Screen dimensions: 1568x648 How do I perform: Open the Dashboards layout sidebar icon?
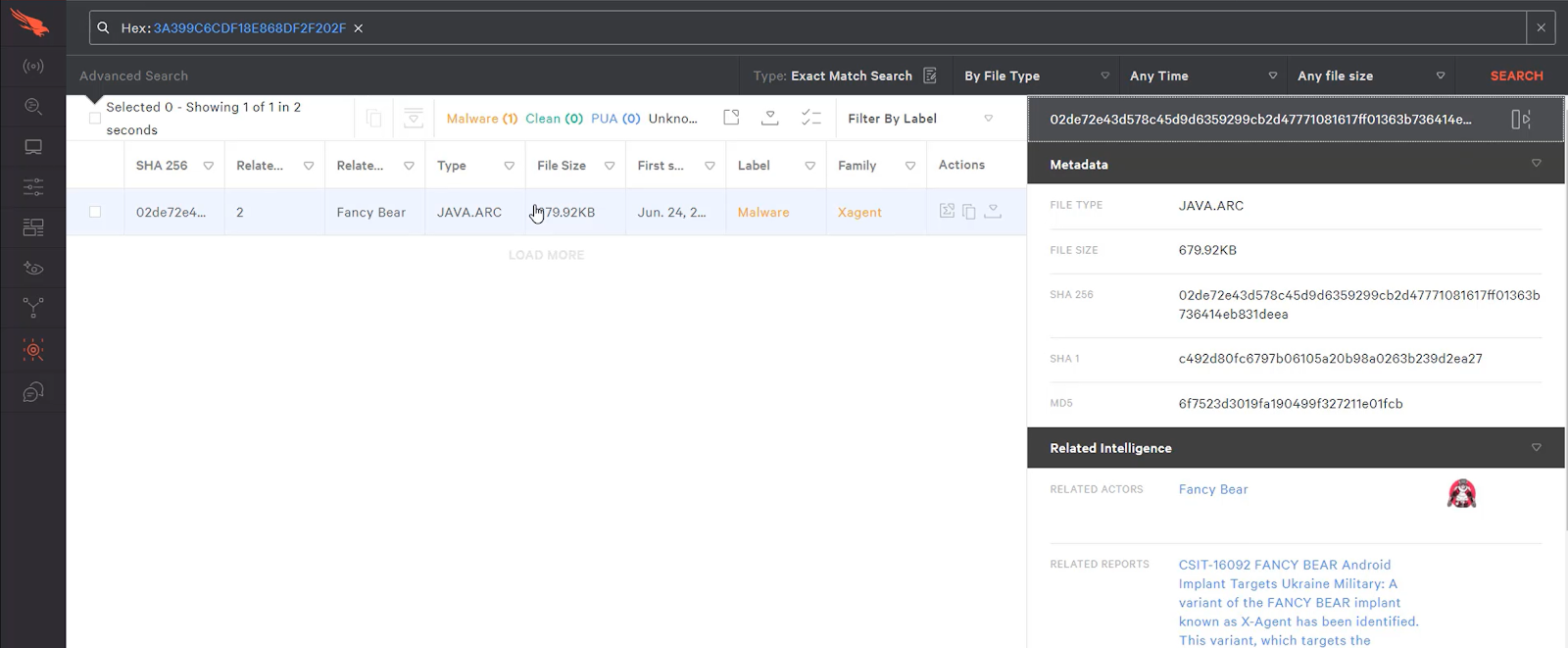[33, 227]
